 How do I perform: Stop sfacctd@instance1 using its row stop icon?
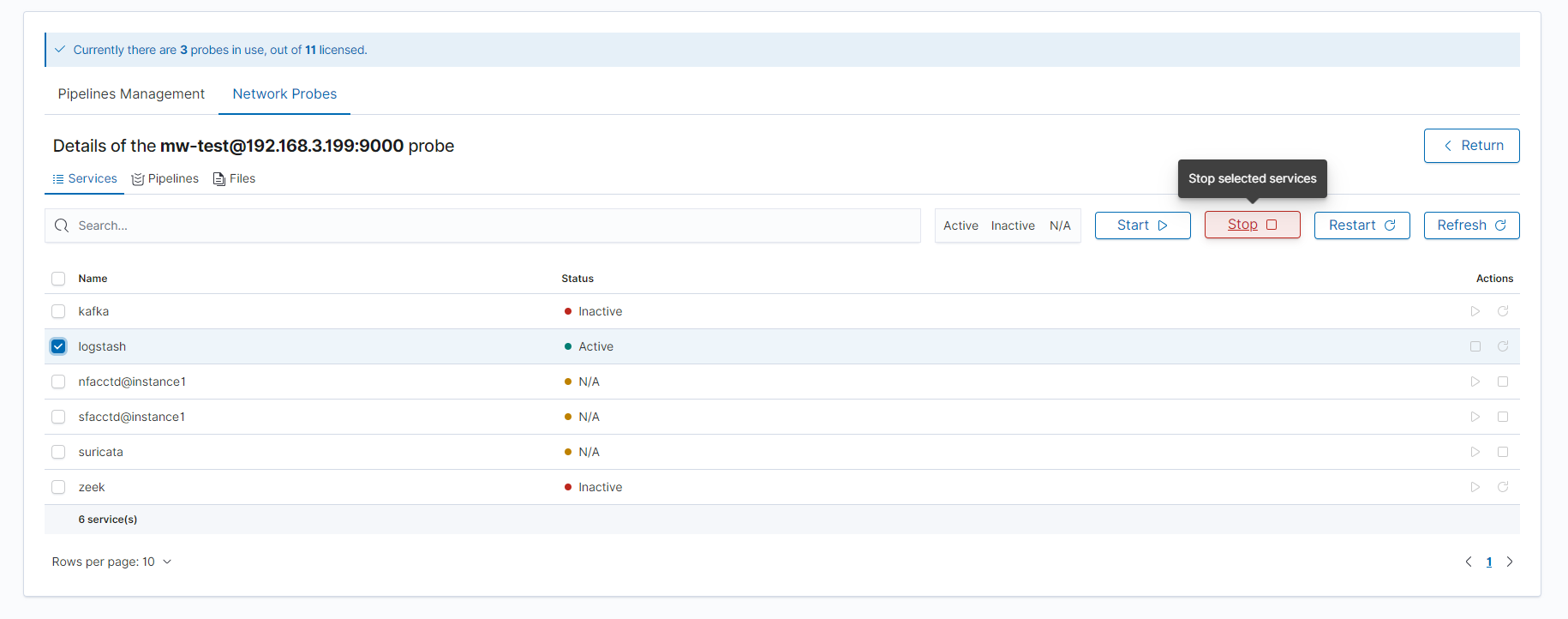1502,417
